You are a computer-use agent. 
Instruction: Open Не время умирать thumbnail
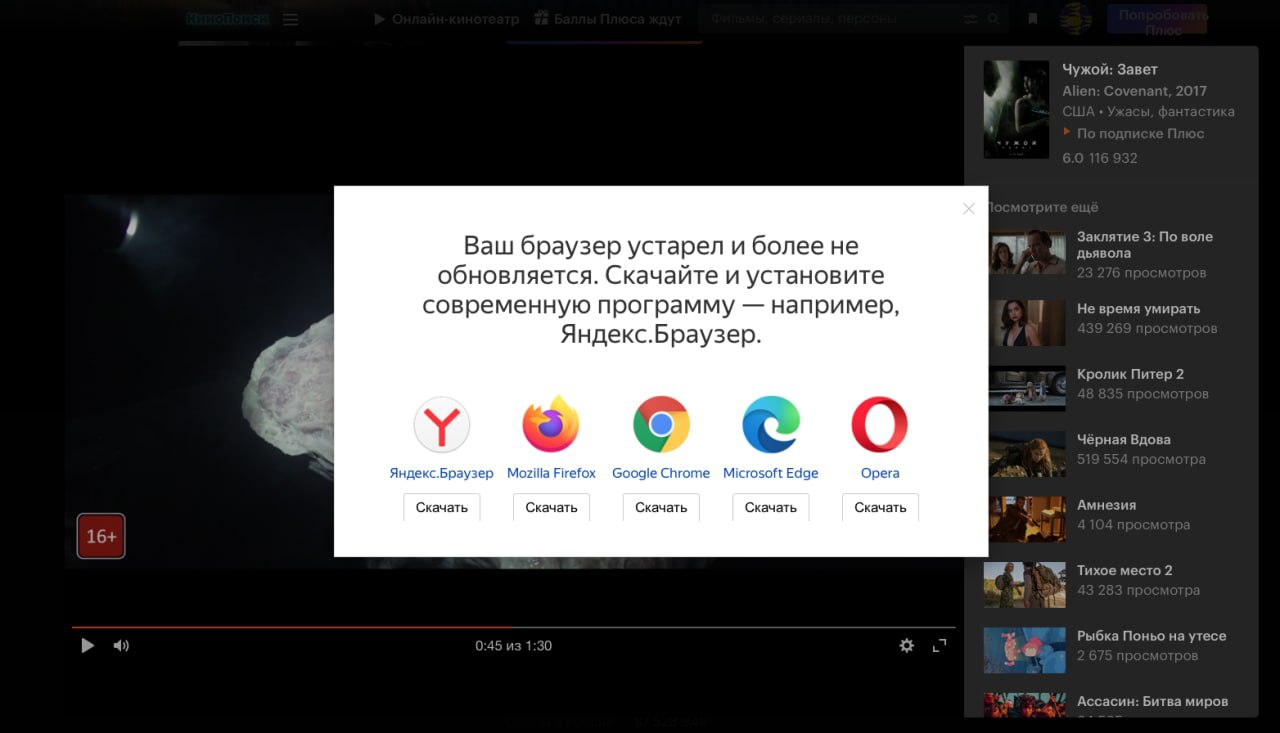pyautogui.click(x=1027, y=323)
